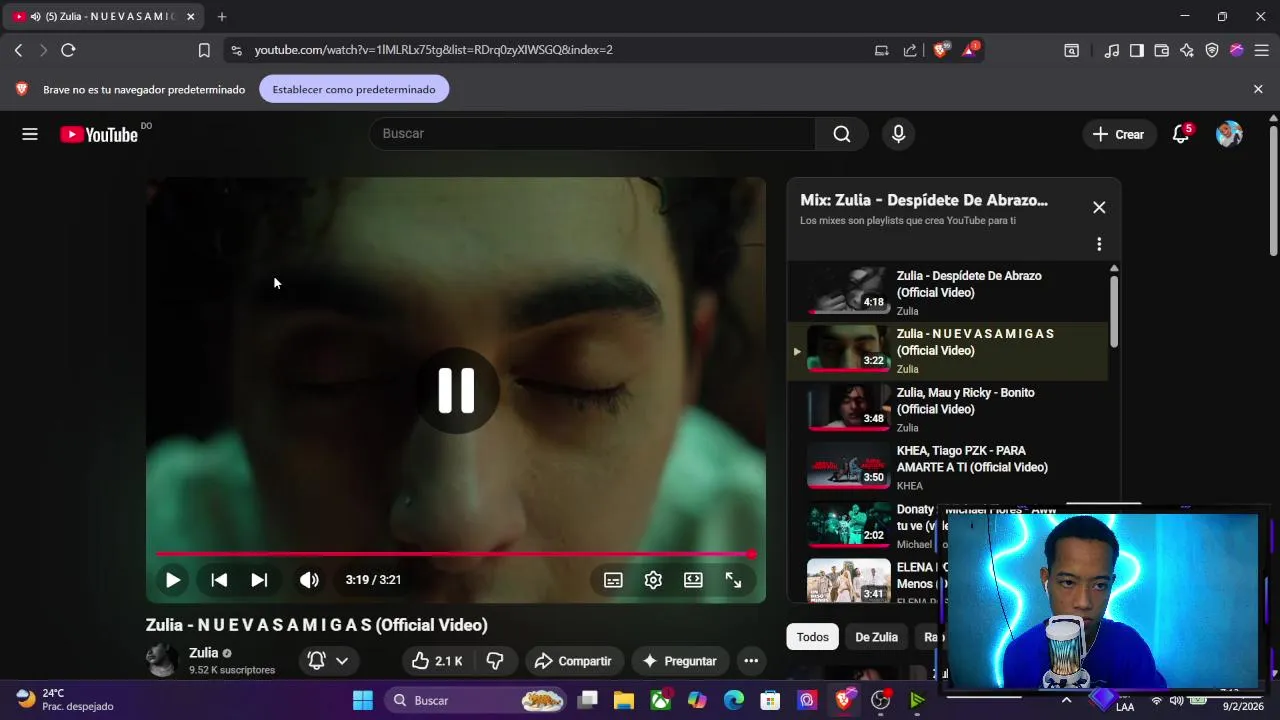Open File Explorer from taskbar

624,701
